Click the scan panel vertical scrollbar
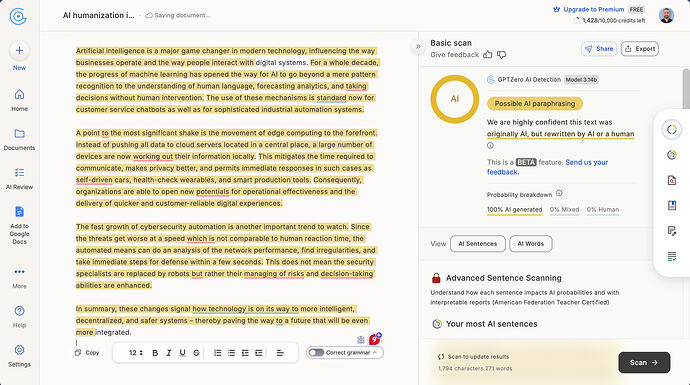 (686, 89)
